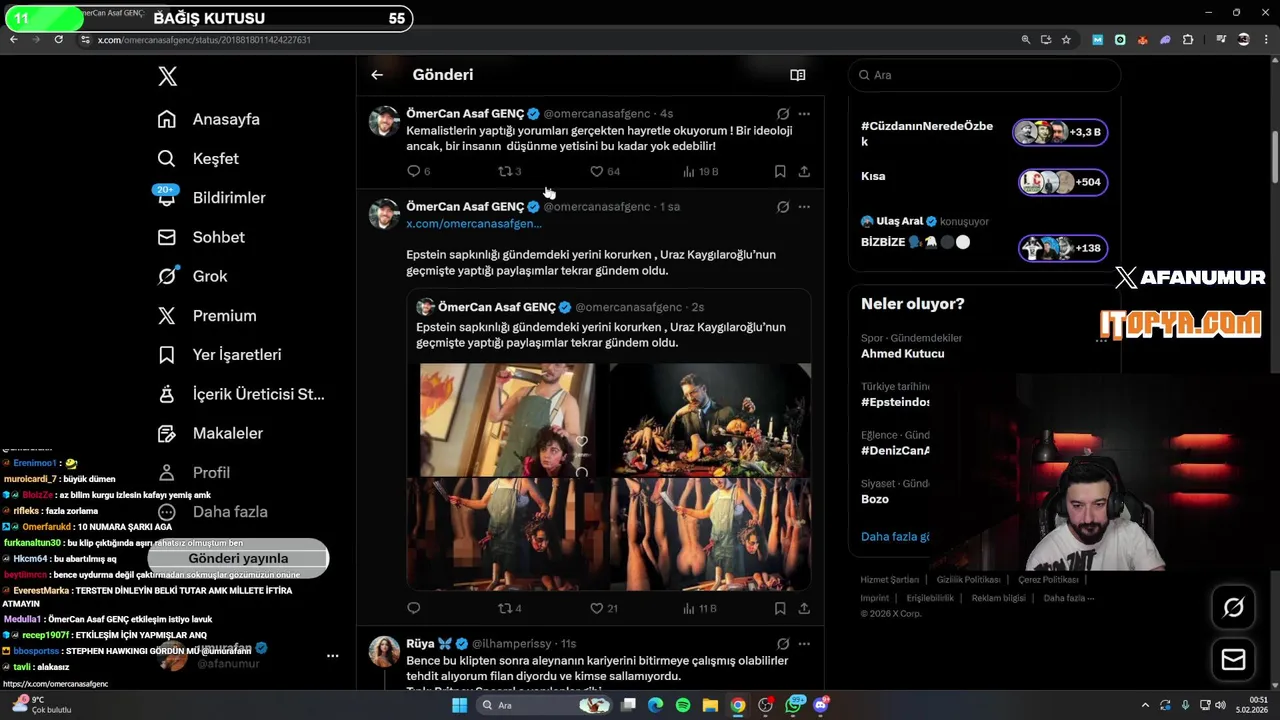This screenshot has height=720, width=1280.
Task: Open account menu dots beside @afanumur
Action: (x=333, y=656)
